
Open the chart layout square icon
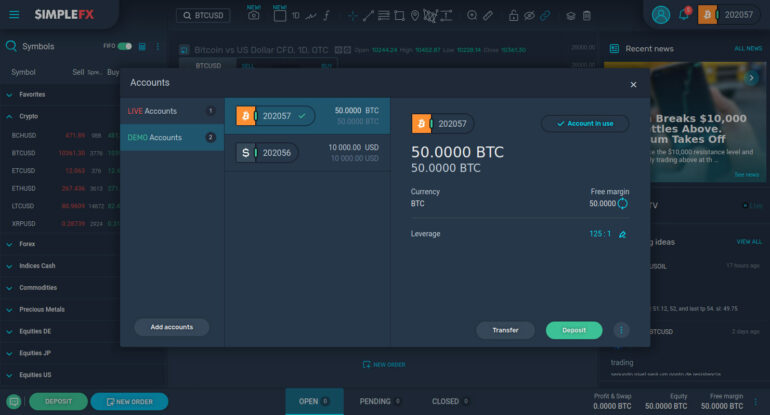click(279, 16)
